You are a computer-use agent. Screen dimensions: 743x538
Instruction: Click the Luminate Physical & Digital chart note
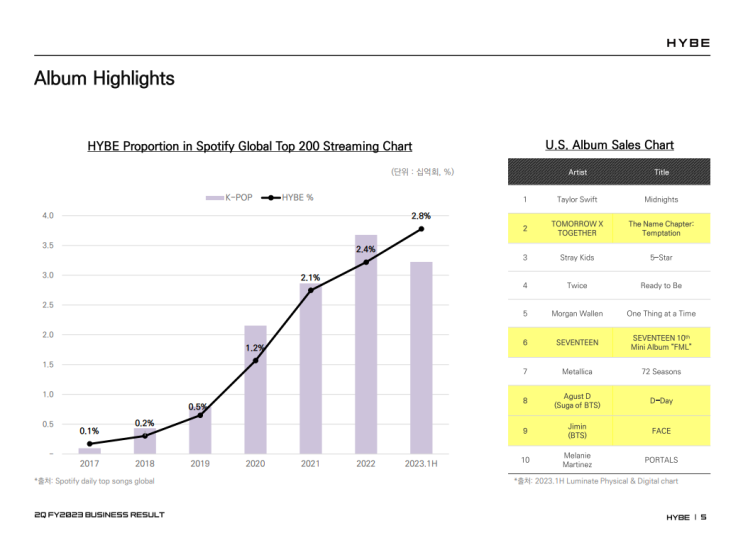click(596, 481)
